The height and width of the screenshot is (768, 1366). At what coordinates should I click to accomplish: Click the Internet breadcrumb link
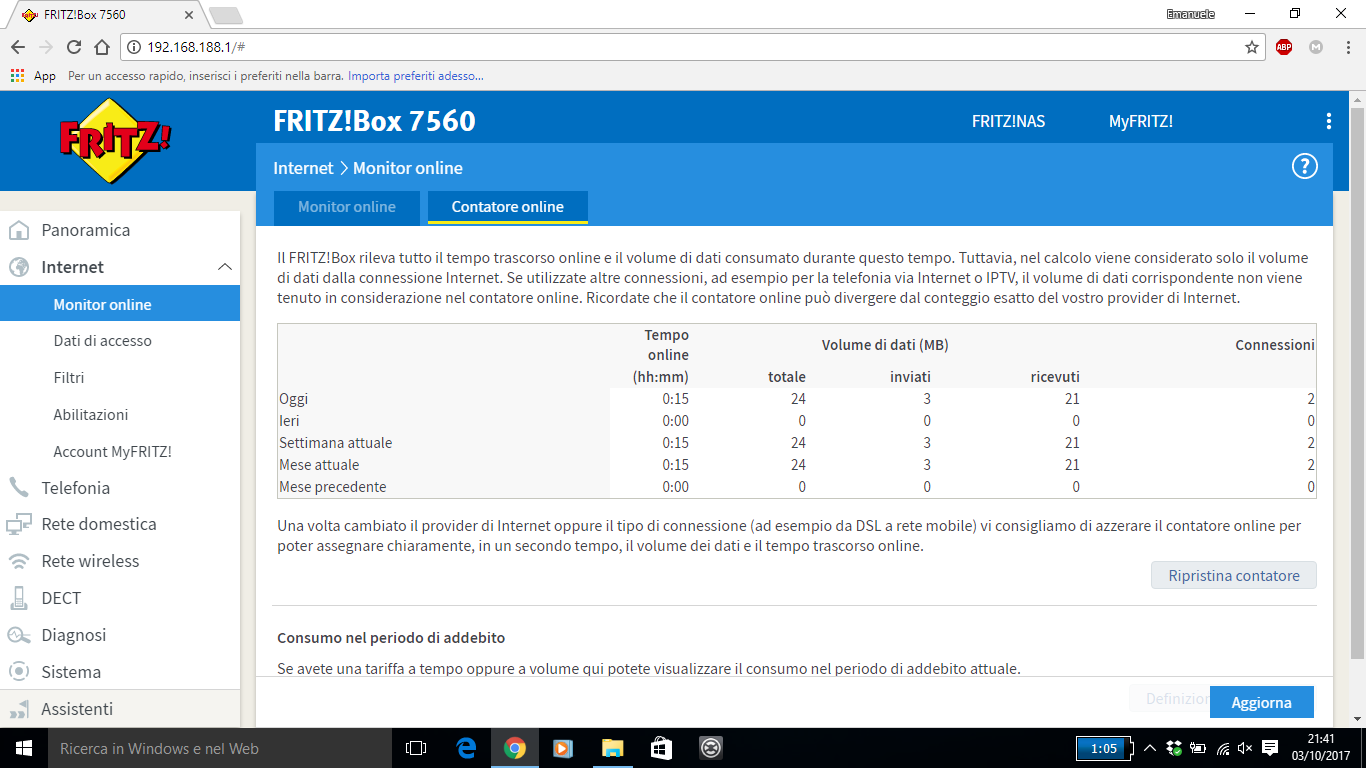[303, 168]
